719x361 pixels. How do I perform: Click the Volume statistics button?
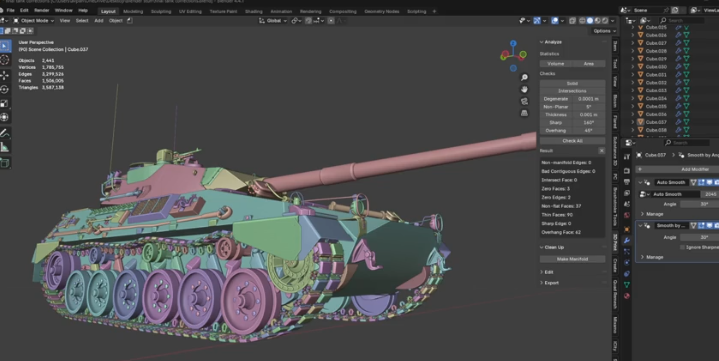556,64
